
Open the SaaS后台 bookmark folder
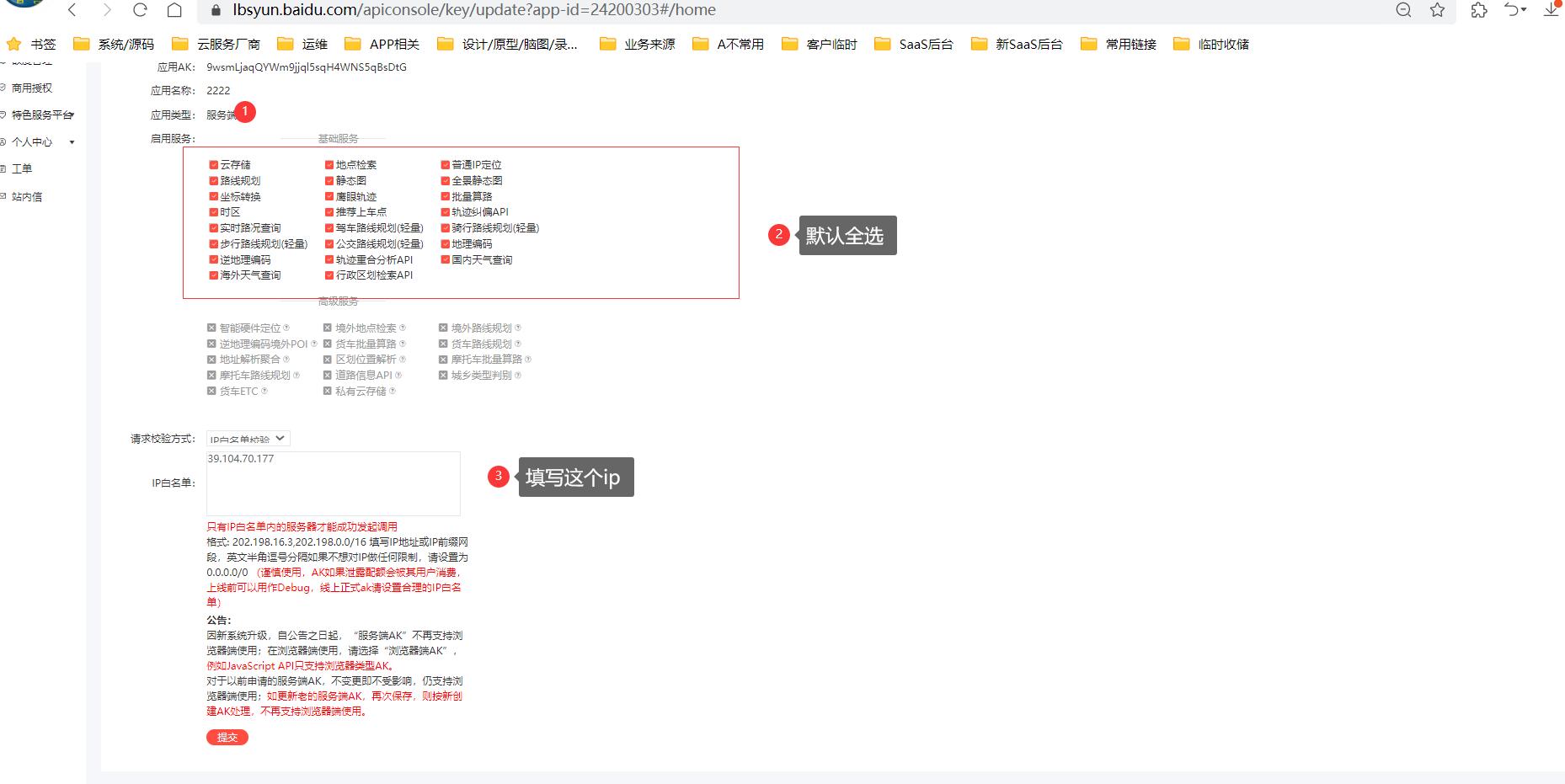pos(914,44)
